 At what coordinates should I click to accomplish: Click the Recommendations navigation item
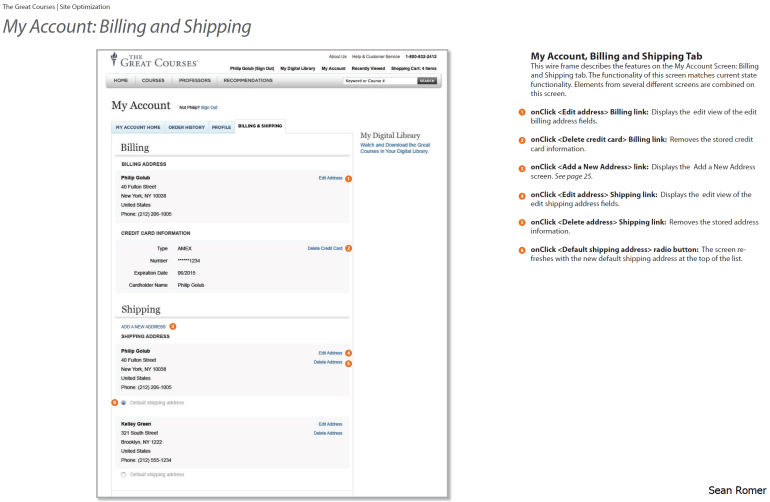click(x=248, y=80)
